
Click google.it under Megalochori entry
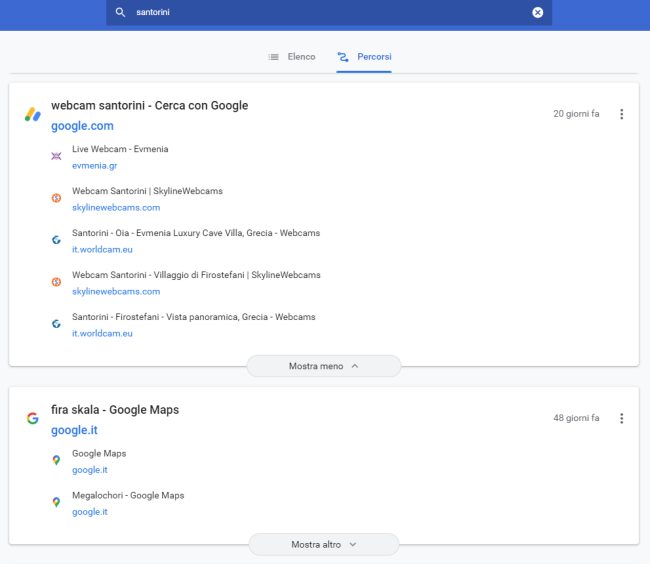coord(90,511)
